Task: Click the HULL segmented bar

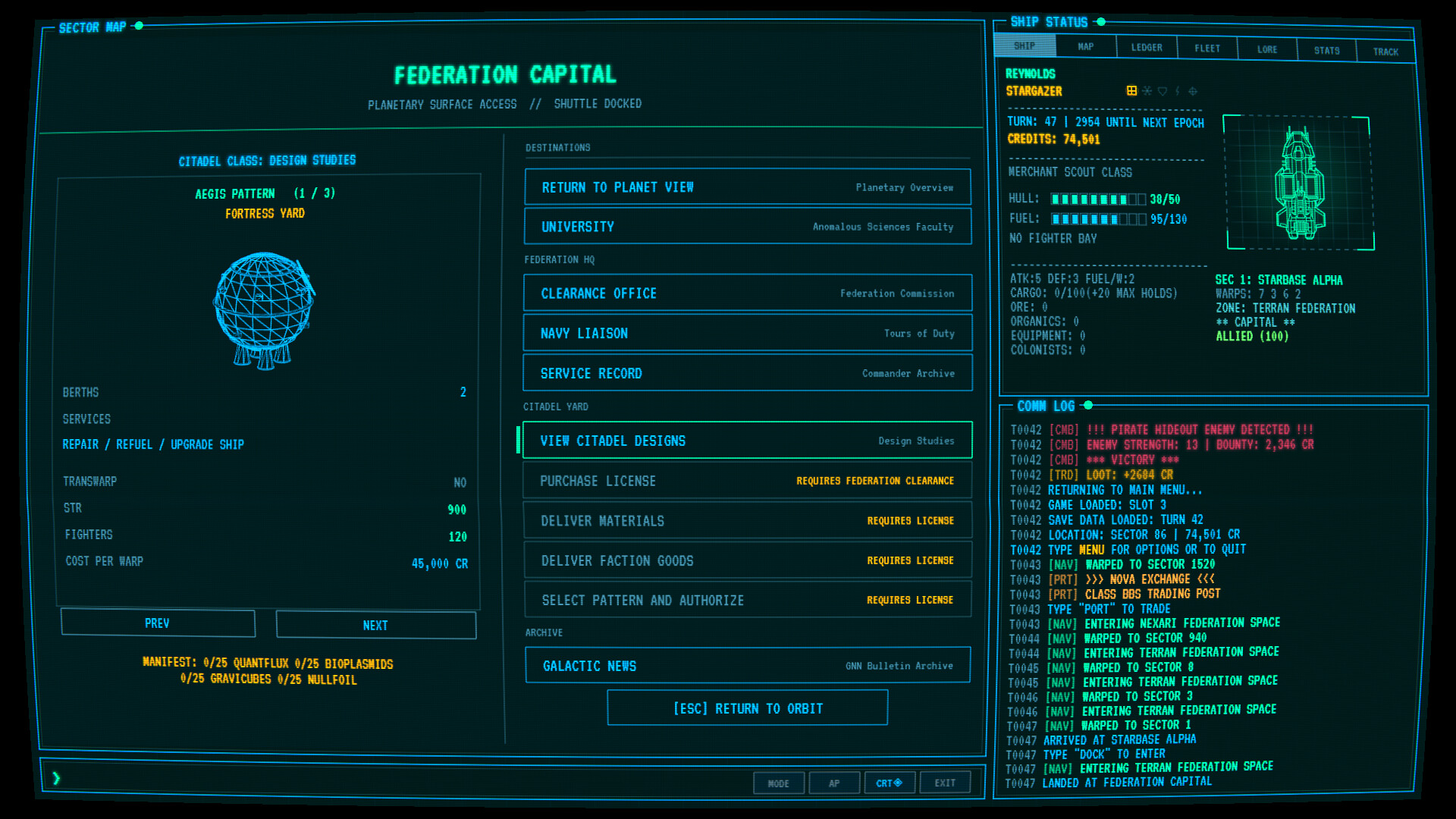Action: 1098,199
